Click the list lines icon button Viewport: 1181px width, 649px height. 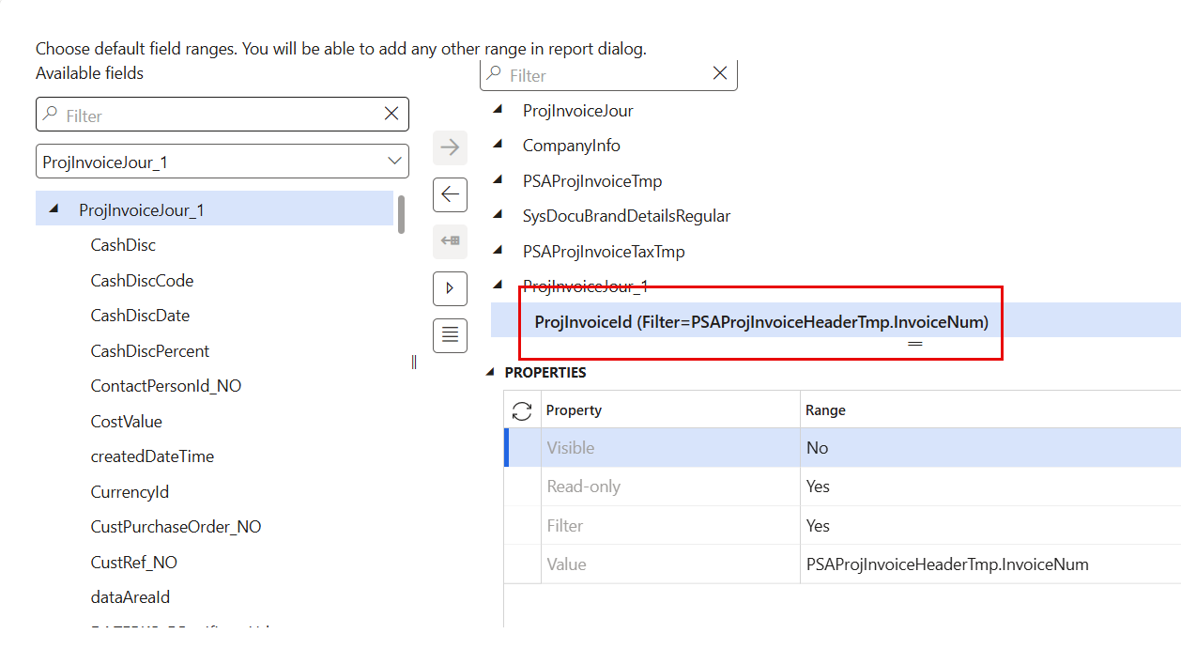pyautogui.click(x=450, y=335)
